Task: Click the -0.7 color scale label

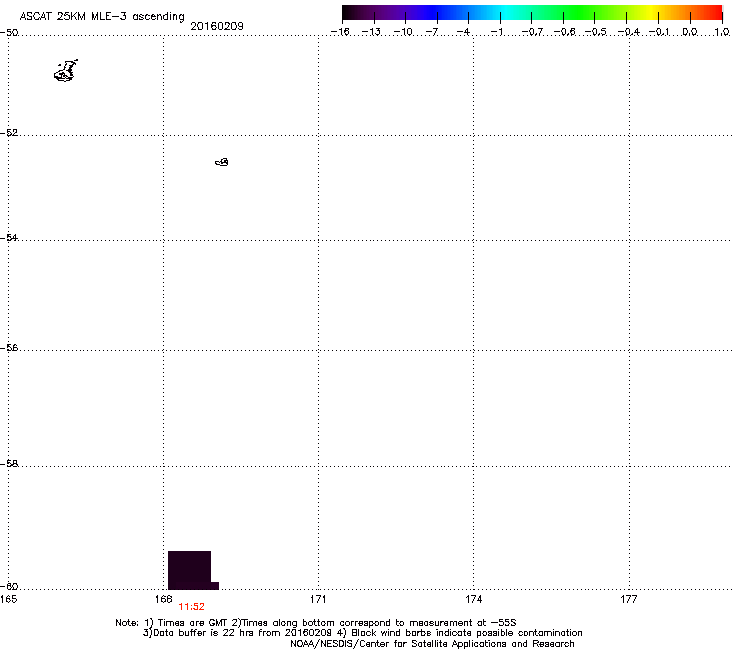Action: (532, 32)
